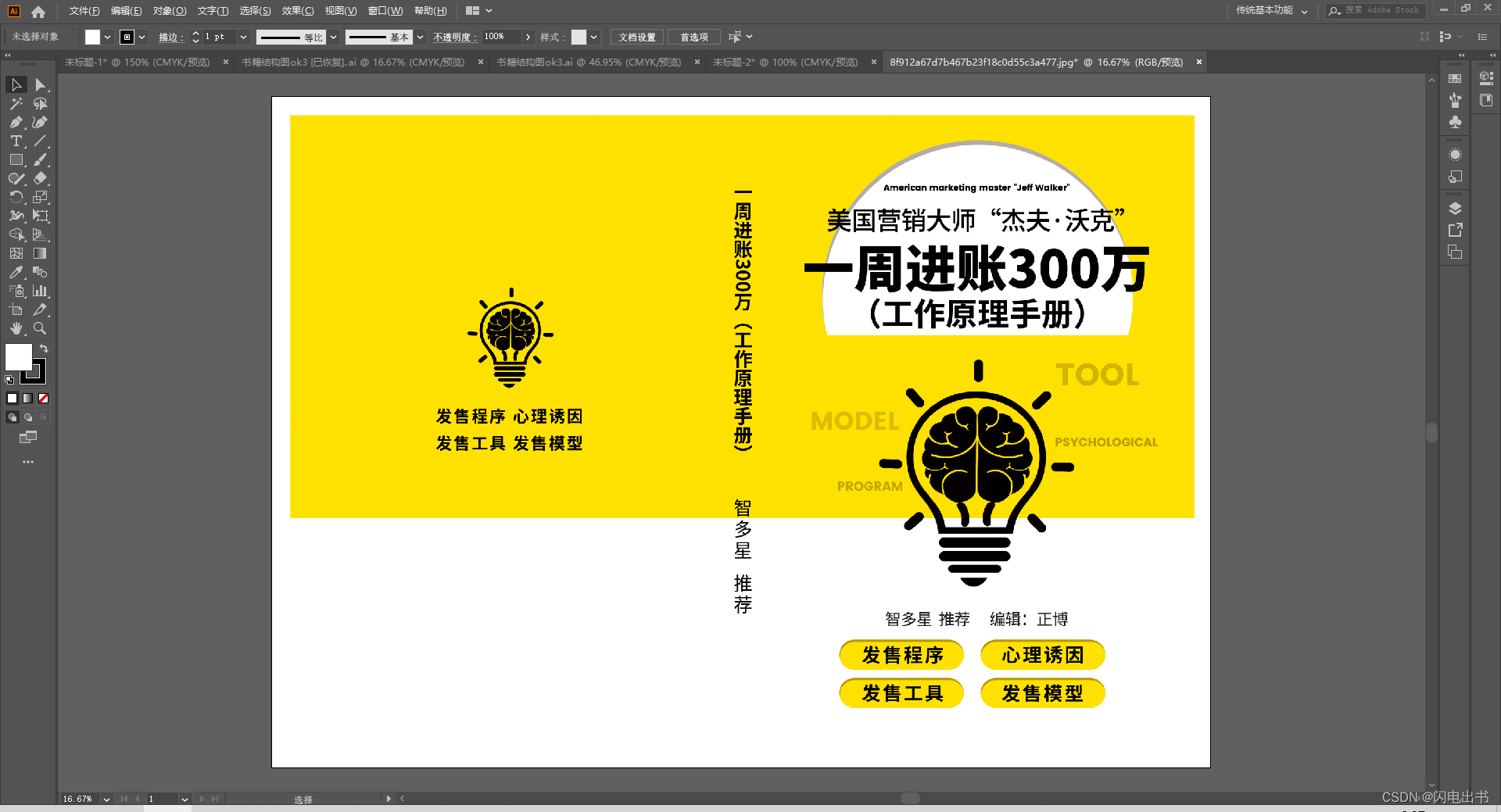Select the Gradient tool
Viewport: 1501px width, 812px height.
40,253
